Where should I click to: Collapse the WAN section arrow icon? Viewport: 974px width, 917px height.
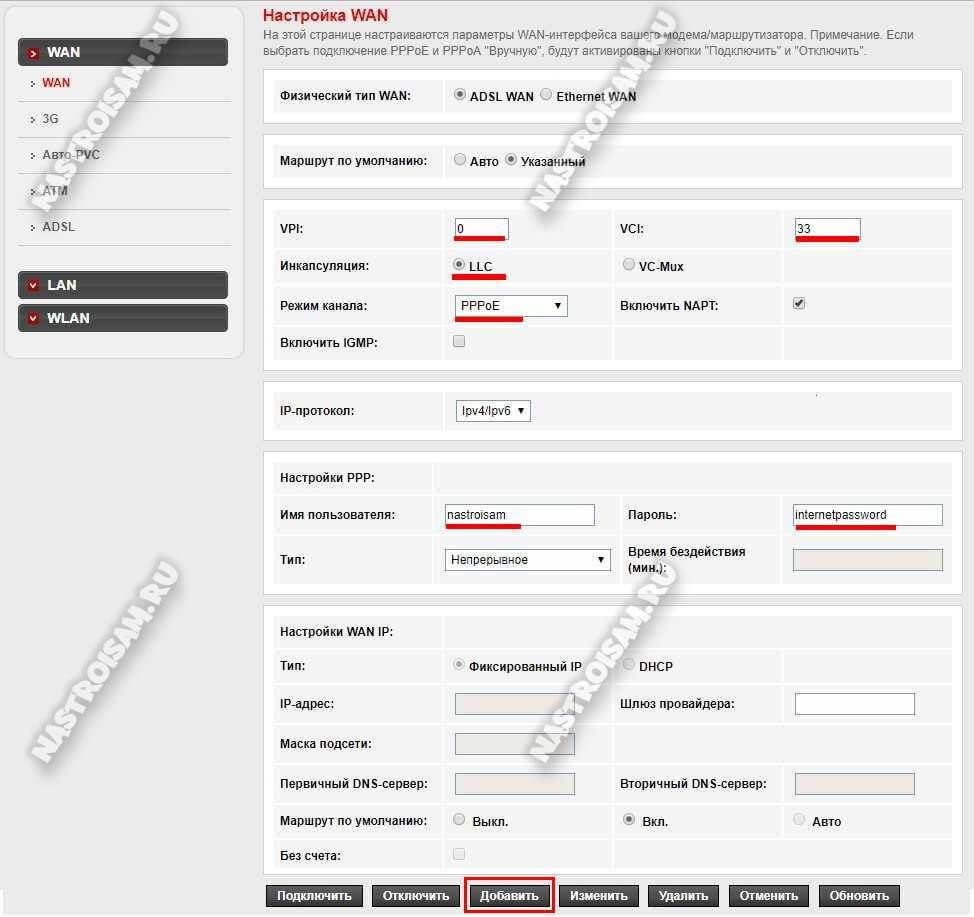click(34, 53)
